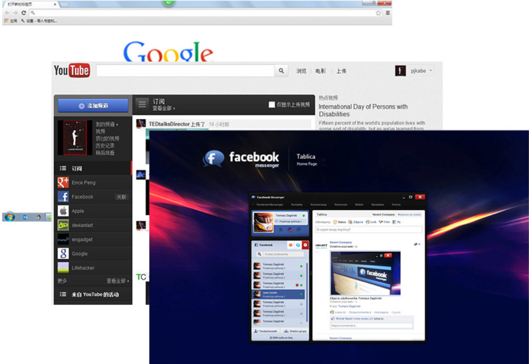The width and height of the screenshot is (529, 364).
Task: Click the blue add channel button
Action: click(x=93, y=106)
